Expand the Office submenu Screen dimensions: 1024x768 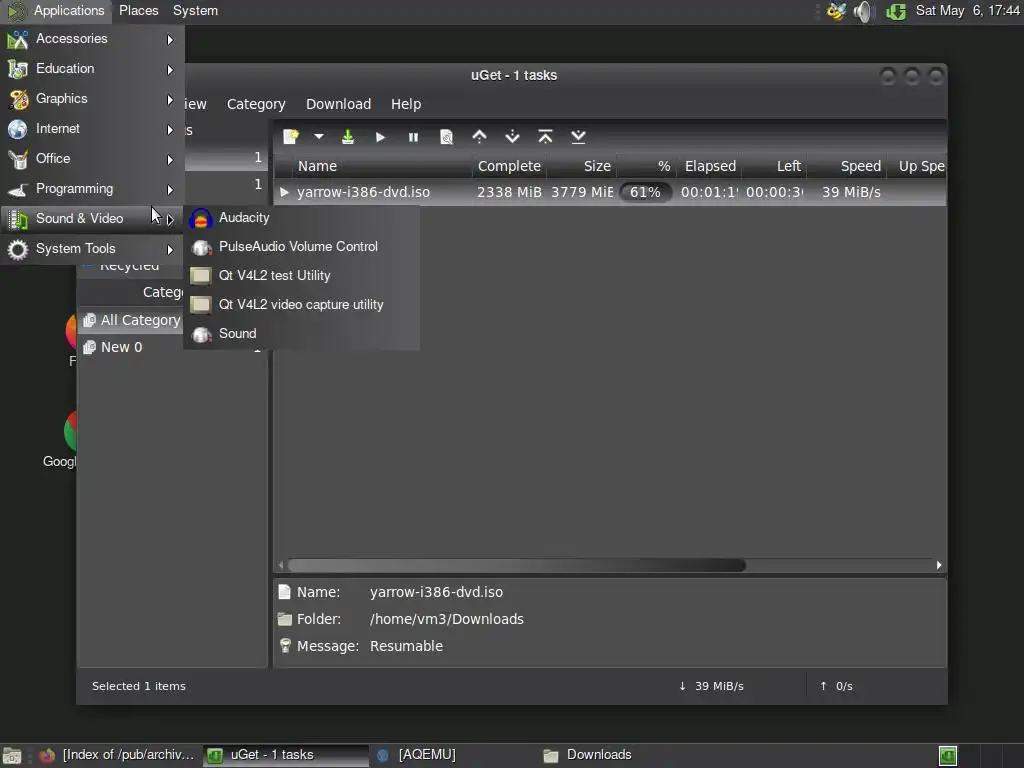point(91,159)
